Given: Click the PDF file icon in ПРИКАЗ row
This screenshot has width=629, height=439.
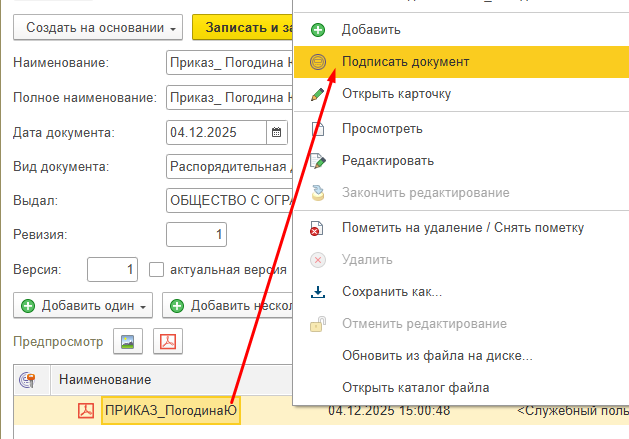Looking at the screenshot, I should click(x=86, y=411).
